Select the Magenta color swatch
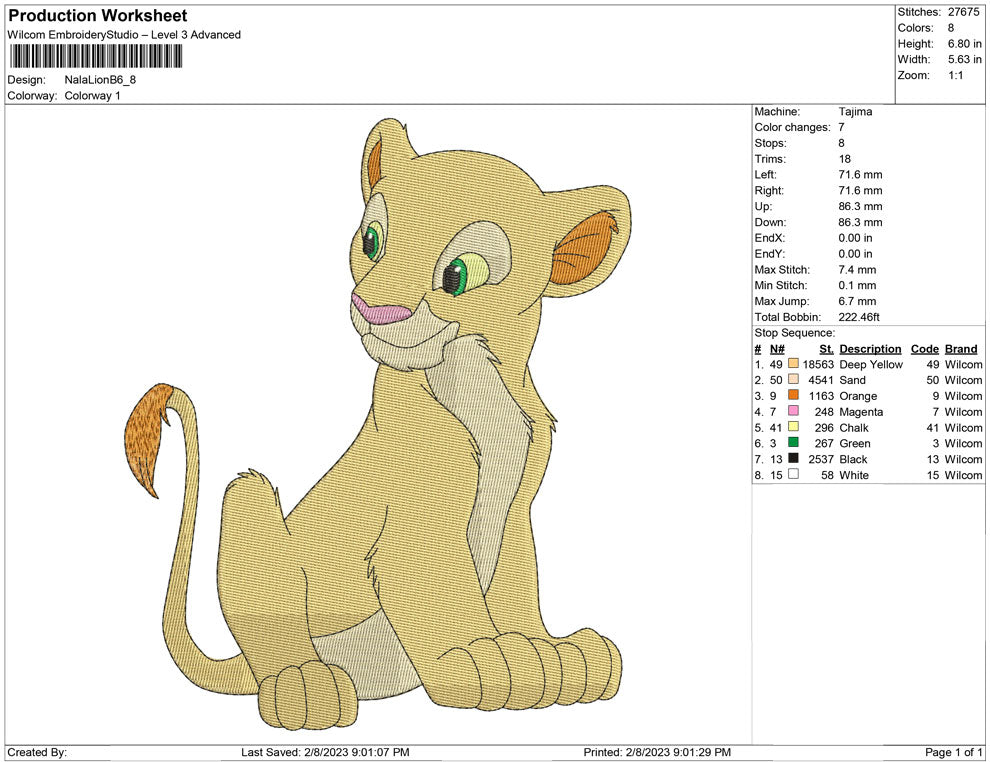The width and height of the screenshot is (990, 762). pyautogui.click(x=793, y=411)
